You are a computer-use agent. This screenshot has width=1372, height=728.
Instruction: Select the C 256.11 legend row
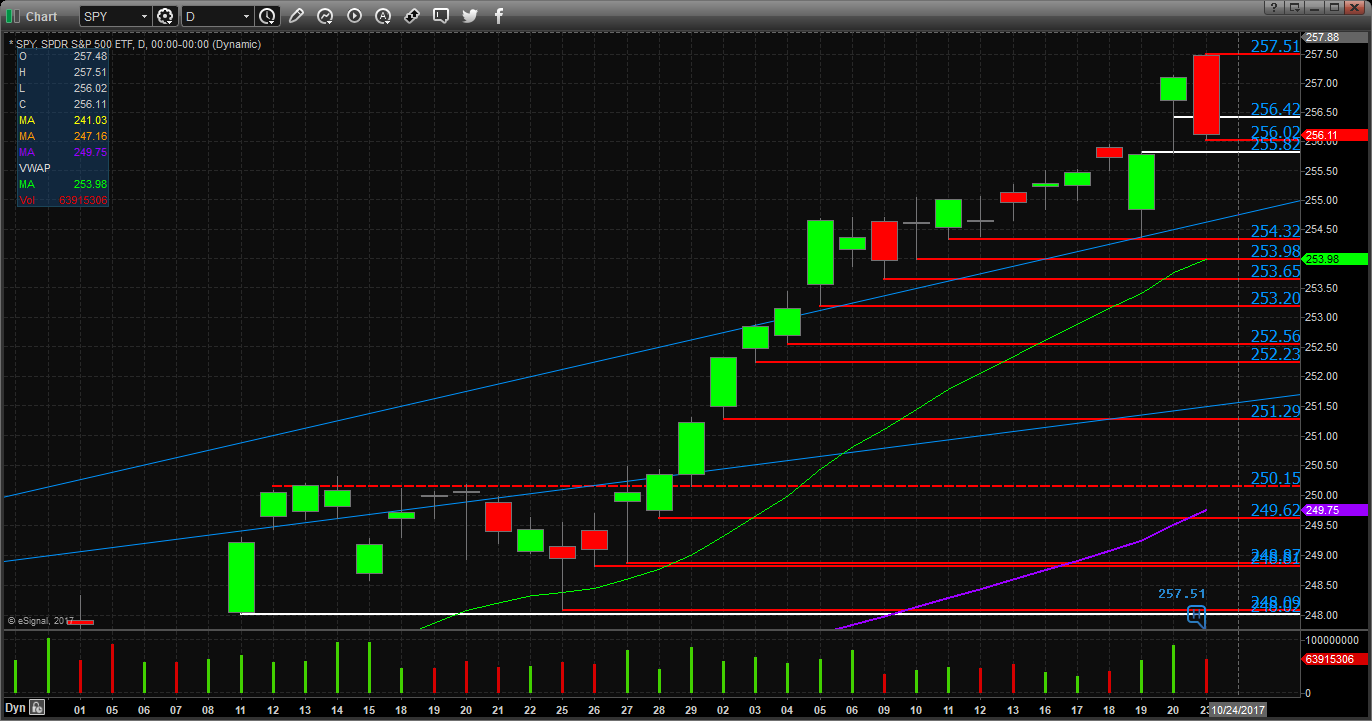(x=62, y=104)
